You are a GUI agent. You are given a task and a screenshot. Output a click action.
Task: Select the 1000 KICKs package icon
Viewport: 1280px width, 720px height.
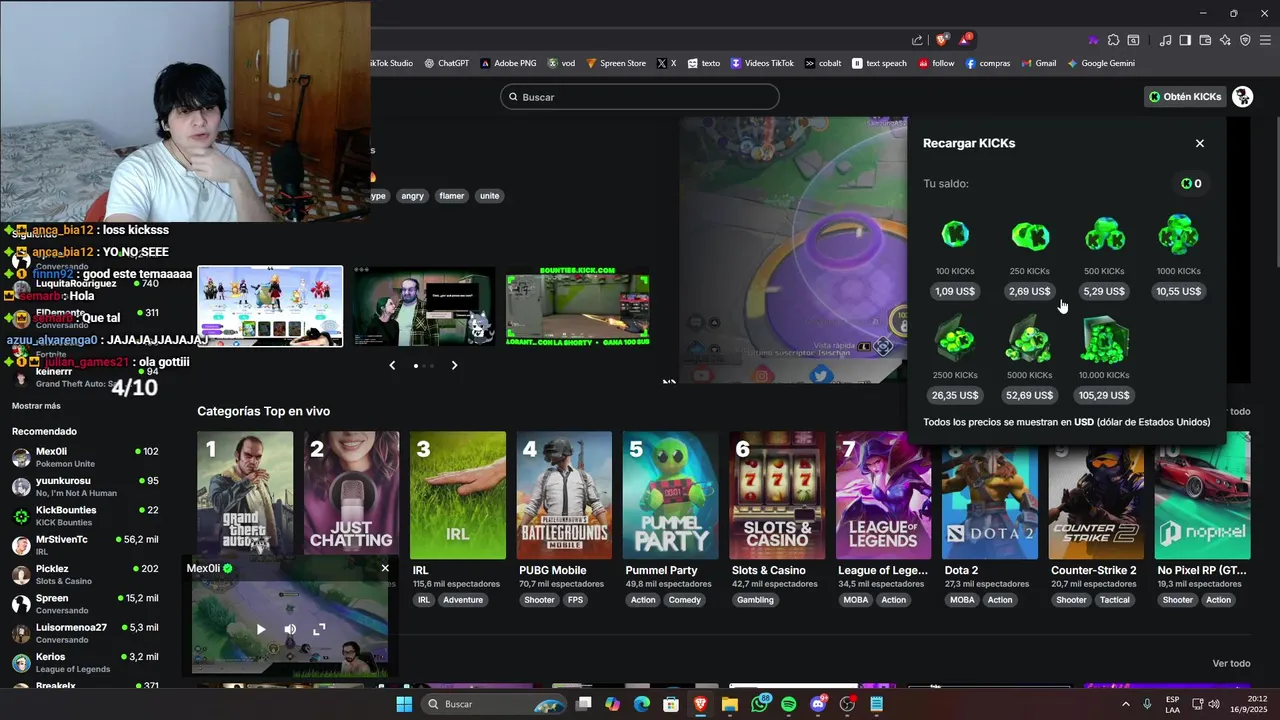[1178, 236]
